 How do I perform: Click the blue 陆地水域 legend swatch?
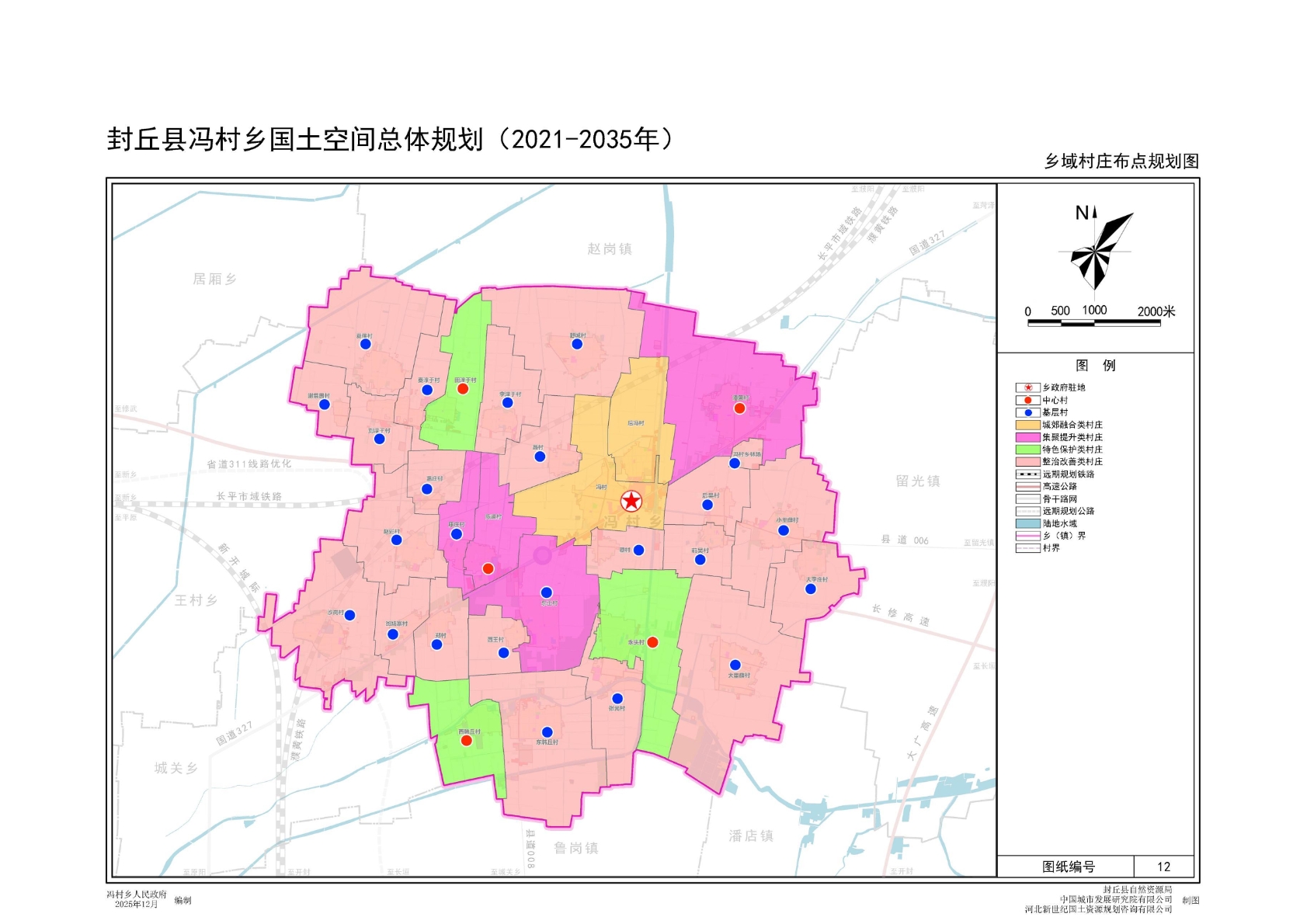1027,523
